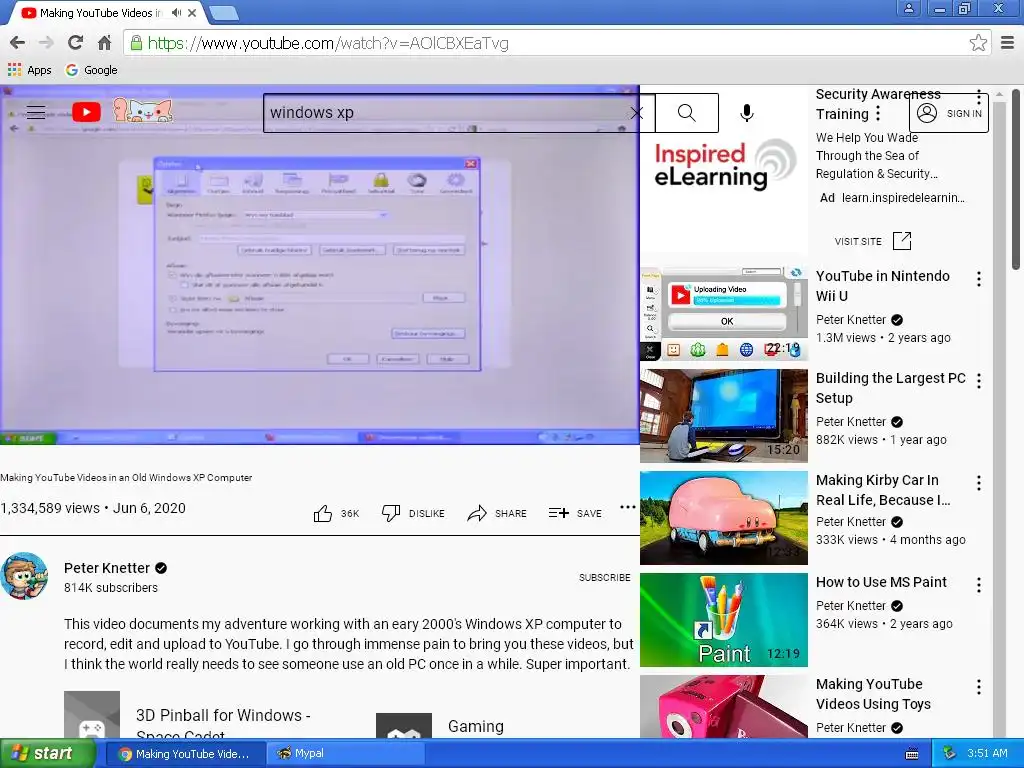This screenshot has height=768, width=1024.
Task: Bookmark this page with the star icon
Action: pyautogui.click(x=978, y=43)
